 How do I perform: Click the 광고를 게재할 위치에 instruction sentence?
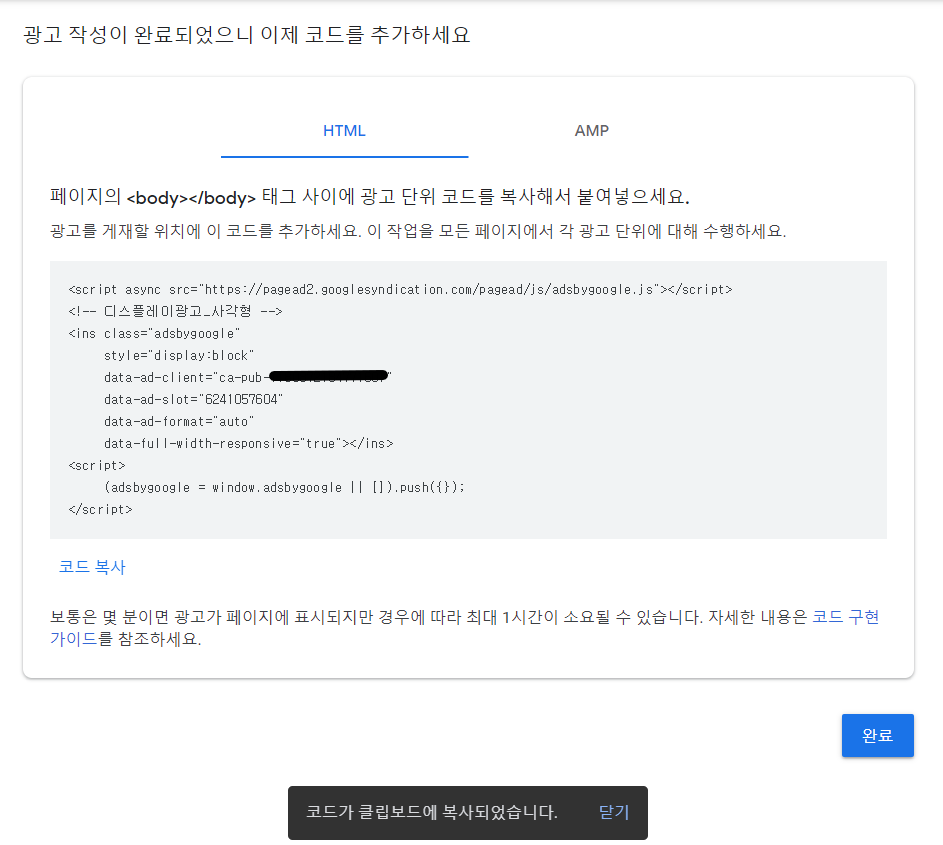pyautogui.click(x=418, y=231)
